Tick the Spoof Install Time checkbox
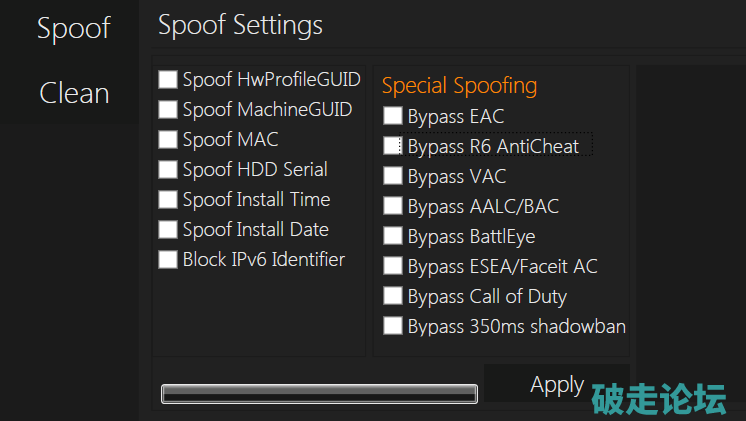The image size is (746, 421). 168,200
